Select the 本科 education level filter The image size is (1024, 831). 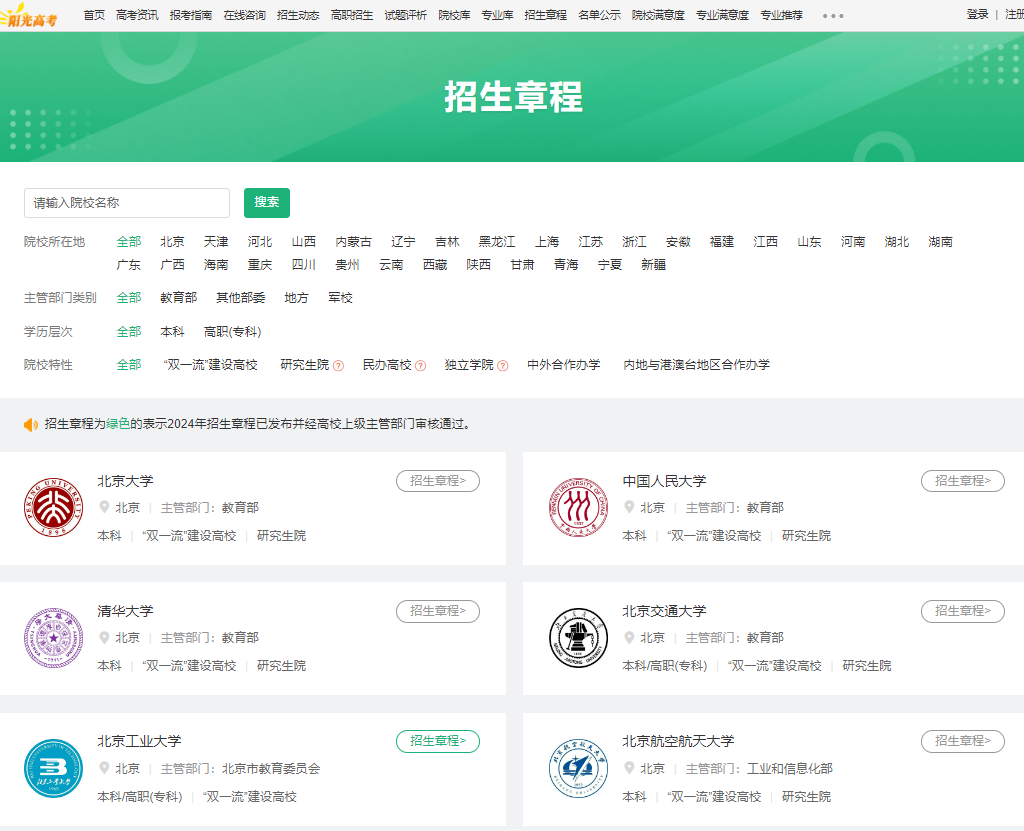click(172, 330)
